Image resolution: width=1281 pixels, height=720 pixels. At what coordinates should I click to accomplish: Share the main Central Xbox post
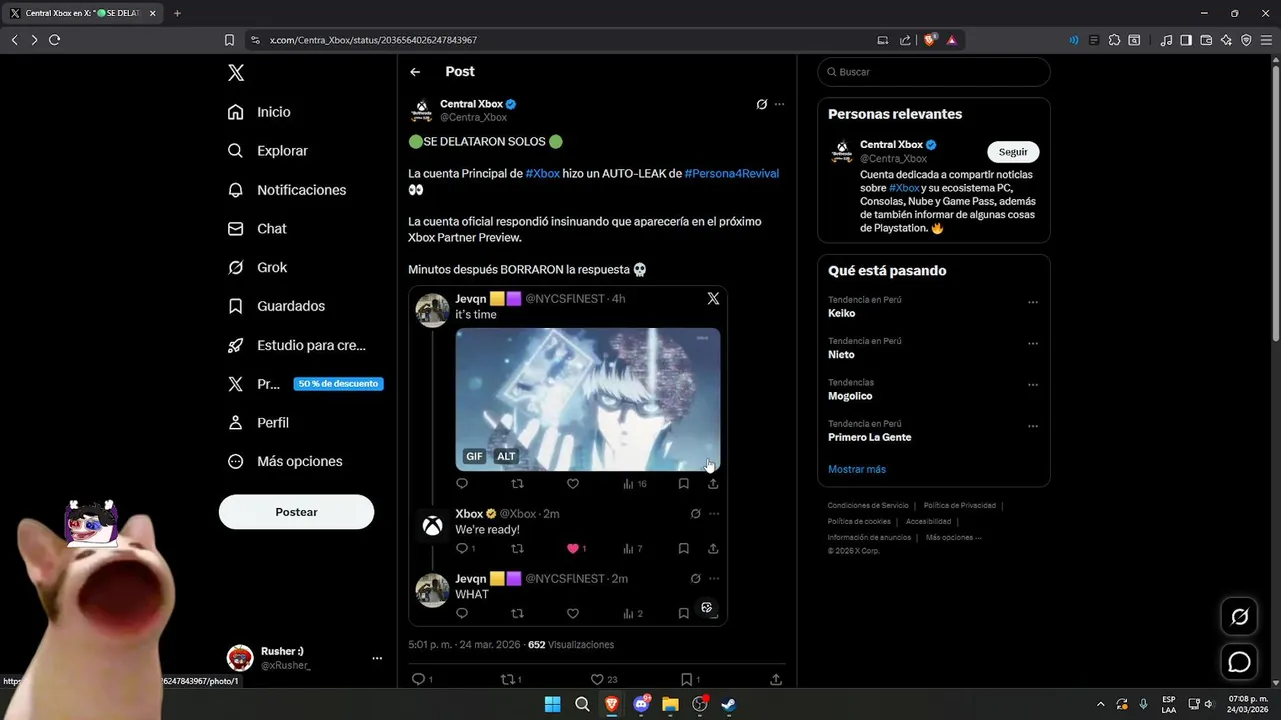point(776,679)
